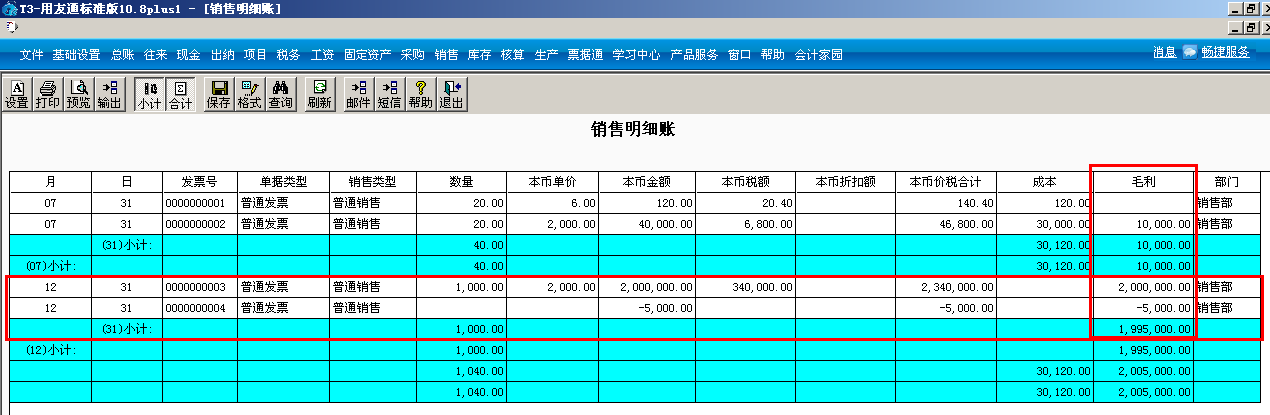Click the 保存 (Save) floppy disk icon
Screen dimensions: 1270x415
tap(219, 94)
